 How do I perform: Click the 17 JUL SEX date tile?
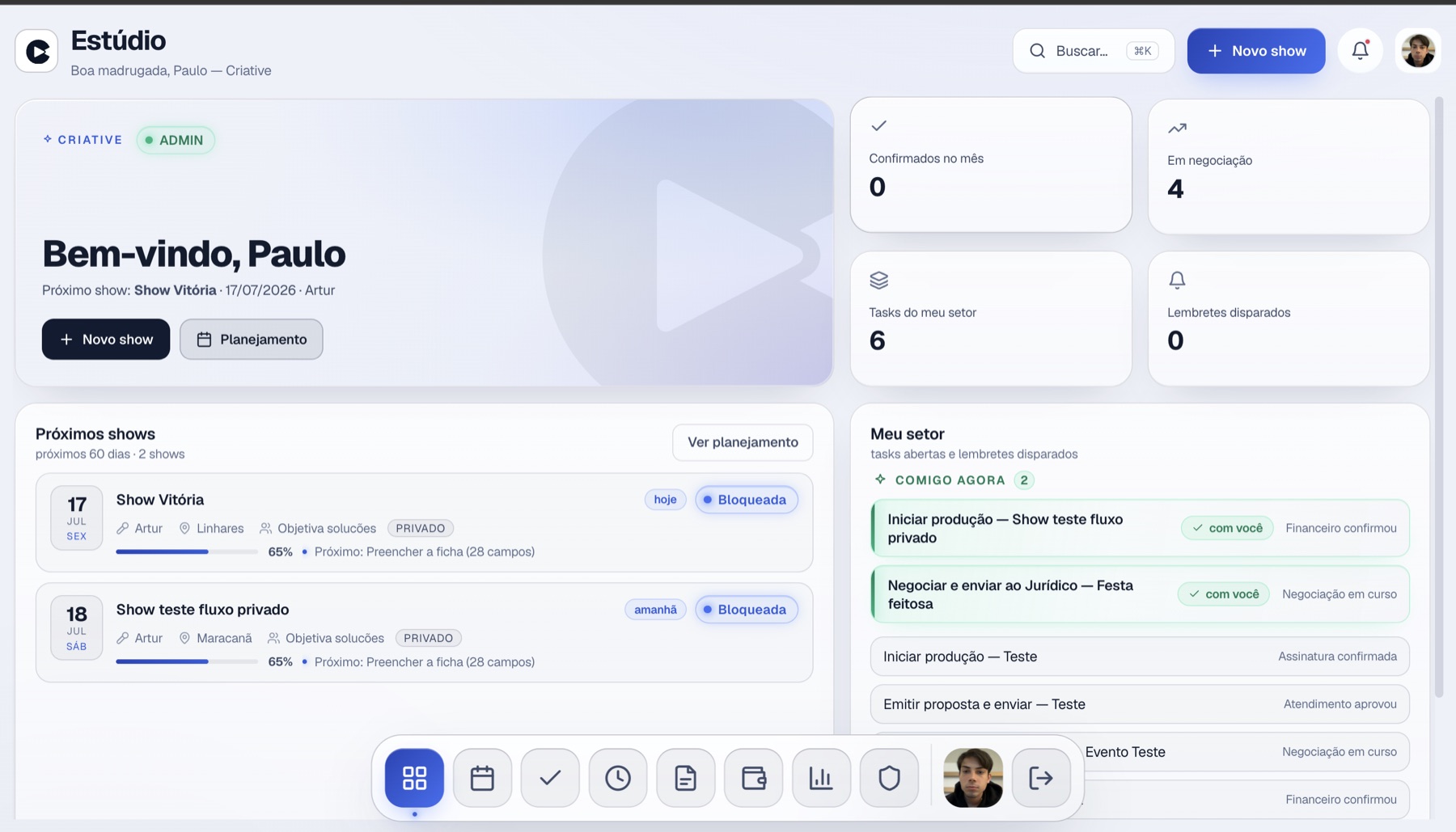point(77,517)
